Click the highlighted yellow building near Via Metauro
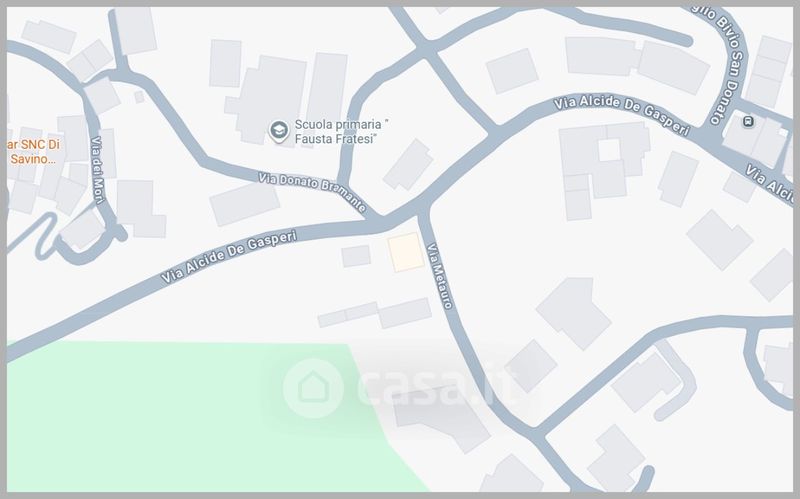Screen dimensions: 800x499 point(406,252)
